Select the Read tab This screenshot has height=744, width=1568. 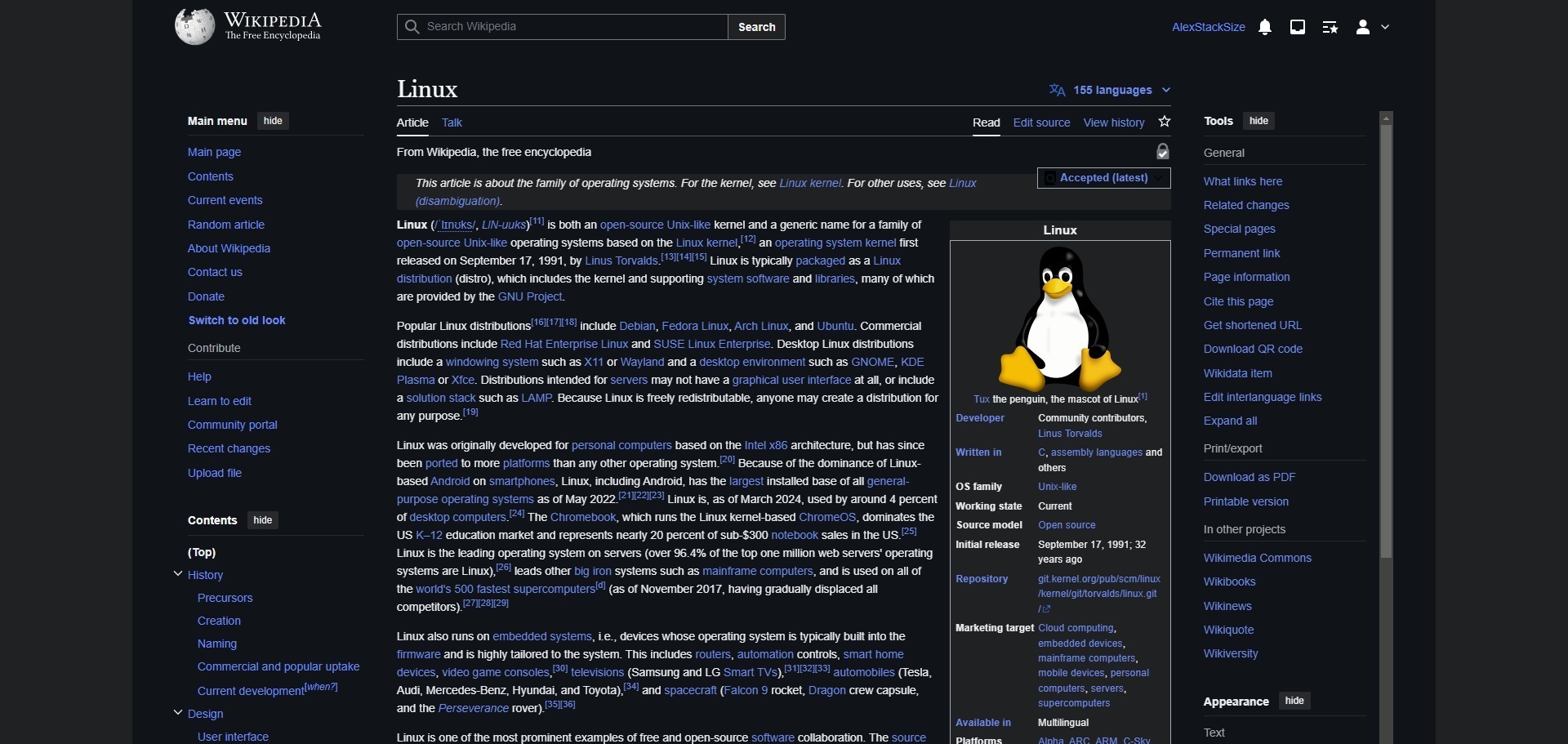987,123
